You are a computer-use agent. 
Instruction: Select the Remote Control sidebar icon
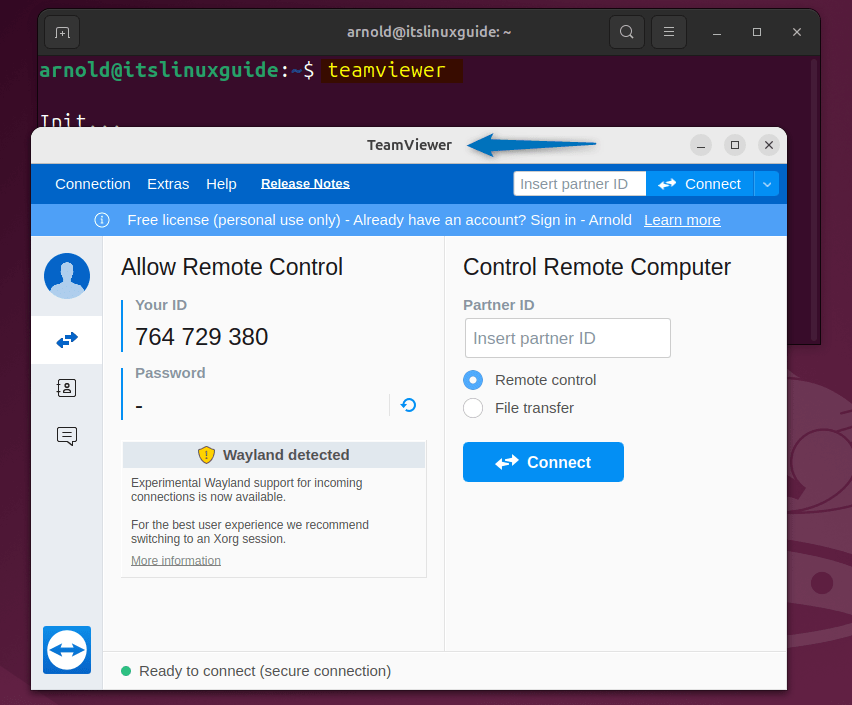pos(66,339)
